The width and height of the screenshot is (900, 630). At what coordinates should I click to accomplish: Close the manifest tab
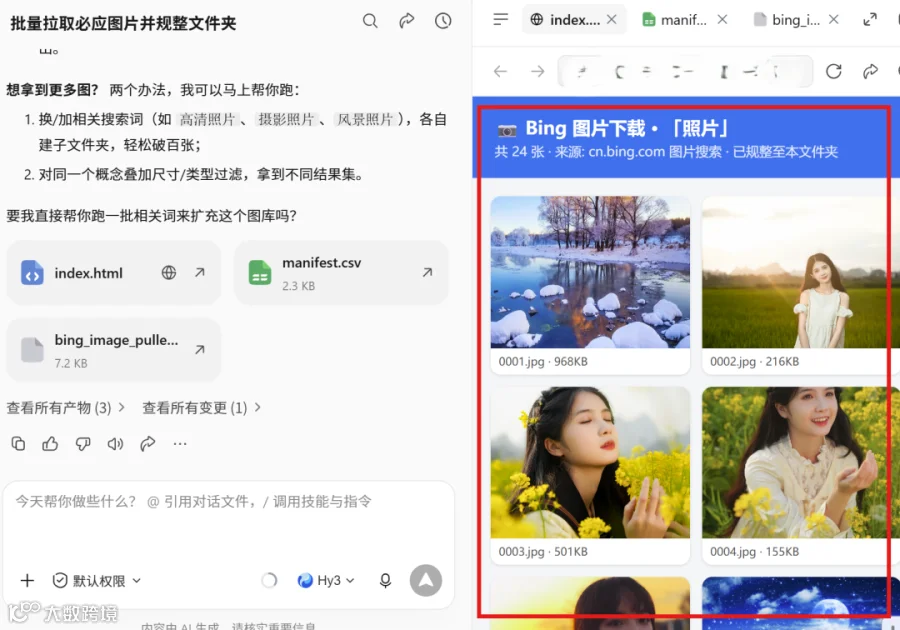723,20
